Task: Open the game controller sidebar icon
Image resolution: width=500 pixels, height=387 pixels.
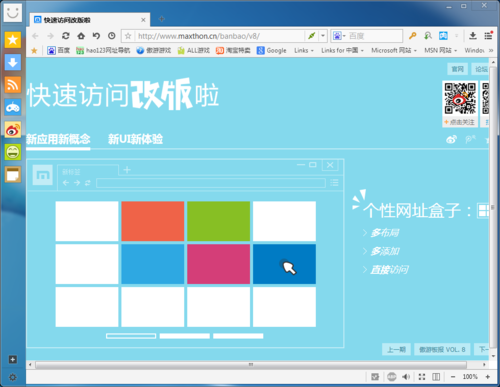Action: 13,107
